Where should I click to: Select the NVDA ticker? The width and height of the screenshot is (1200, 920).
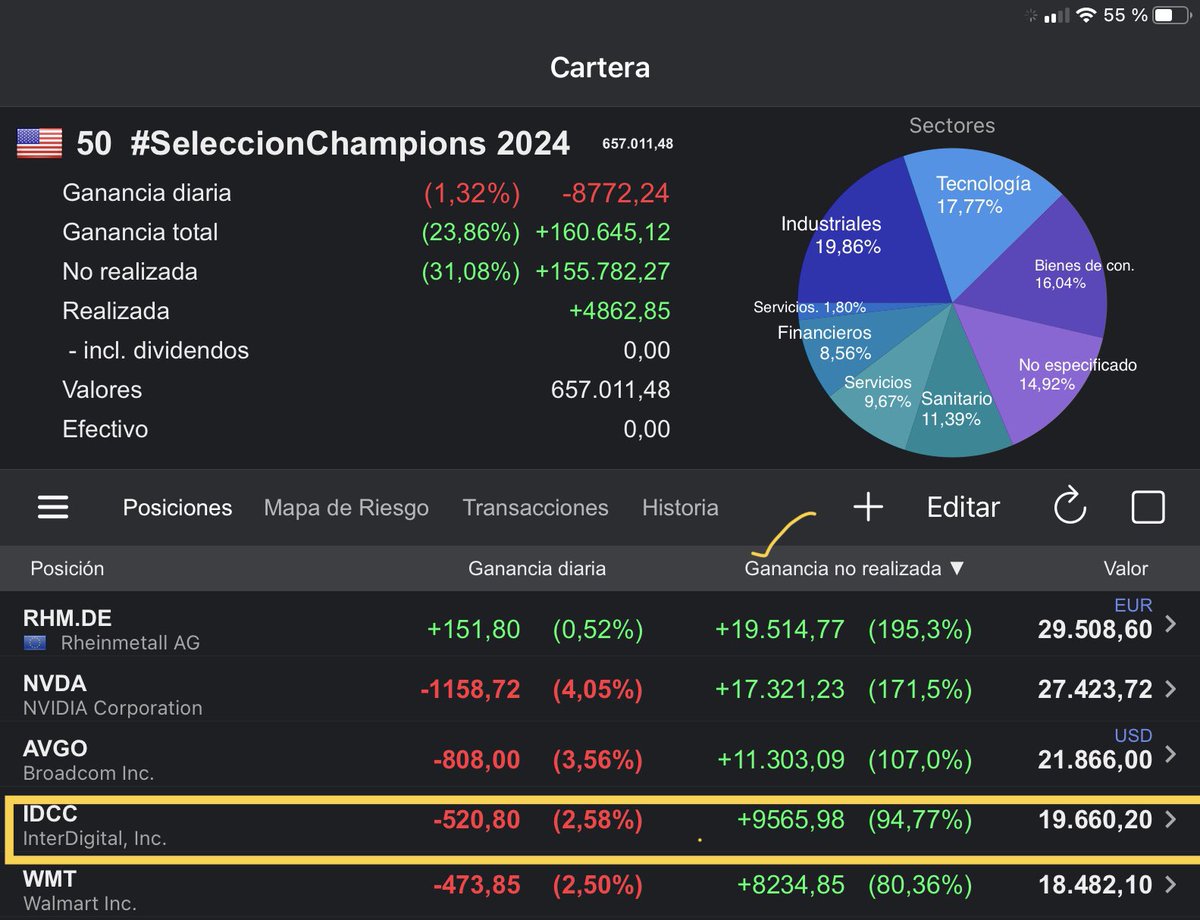pyautogui.click(x=55, y=684)
